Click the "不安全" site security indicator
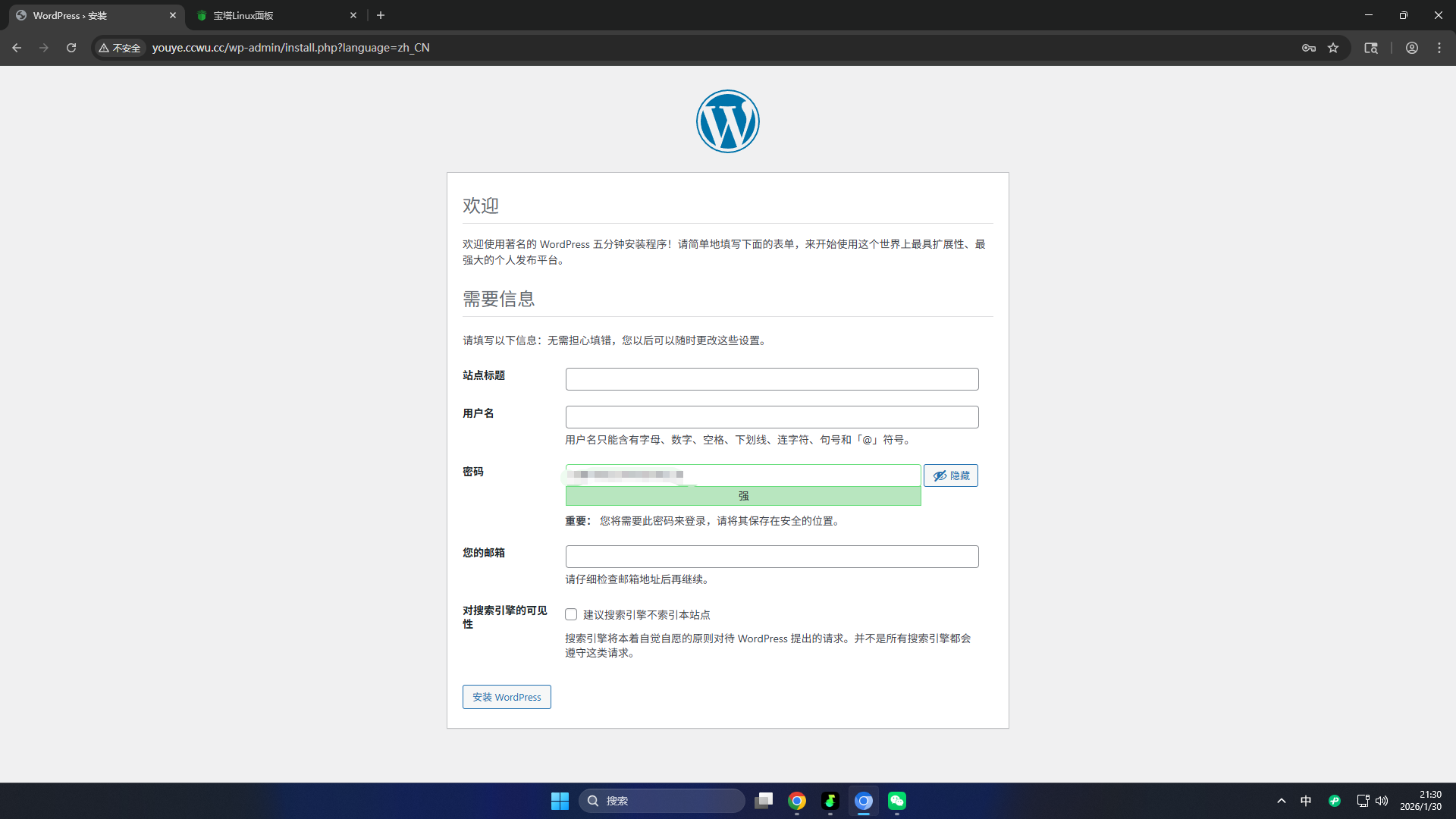Screen dimensions: 1456x819 pyautogui.click(x=120, y=48)
